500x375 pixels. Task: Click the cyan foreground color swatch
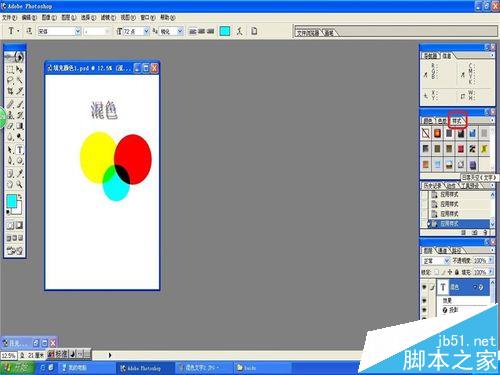11,201
